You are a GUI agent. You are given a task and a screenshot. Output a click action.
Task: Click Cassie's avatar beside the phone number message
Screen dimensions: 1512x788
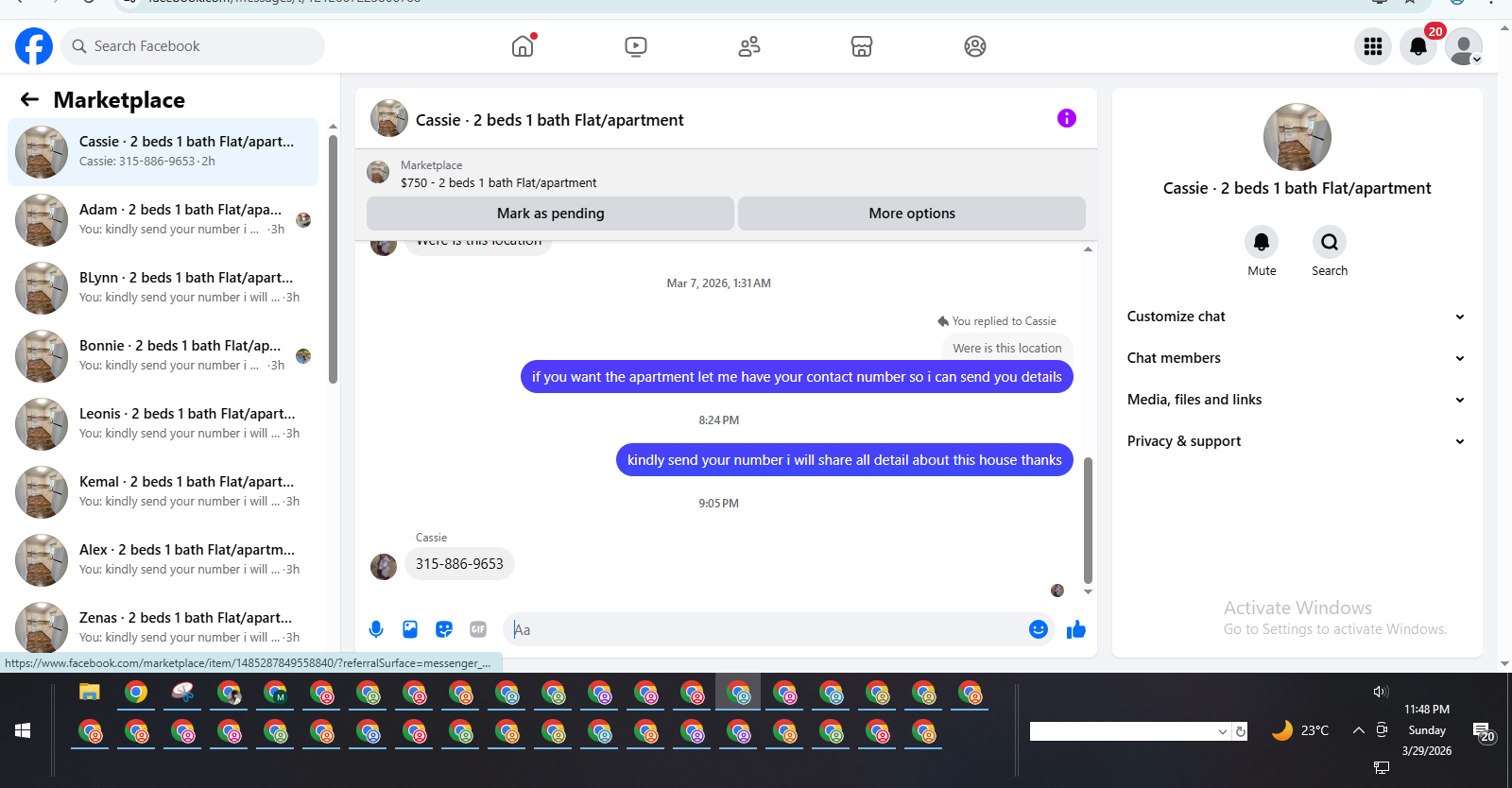(384, 566)
